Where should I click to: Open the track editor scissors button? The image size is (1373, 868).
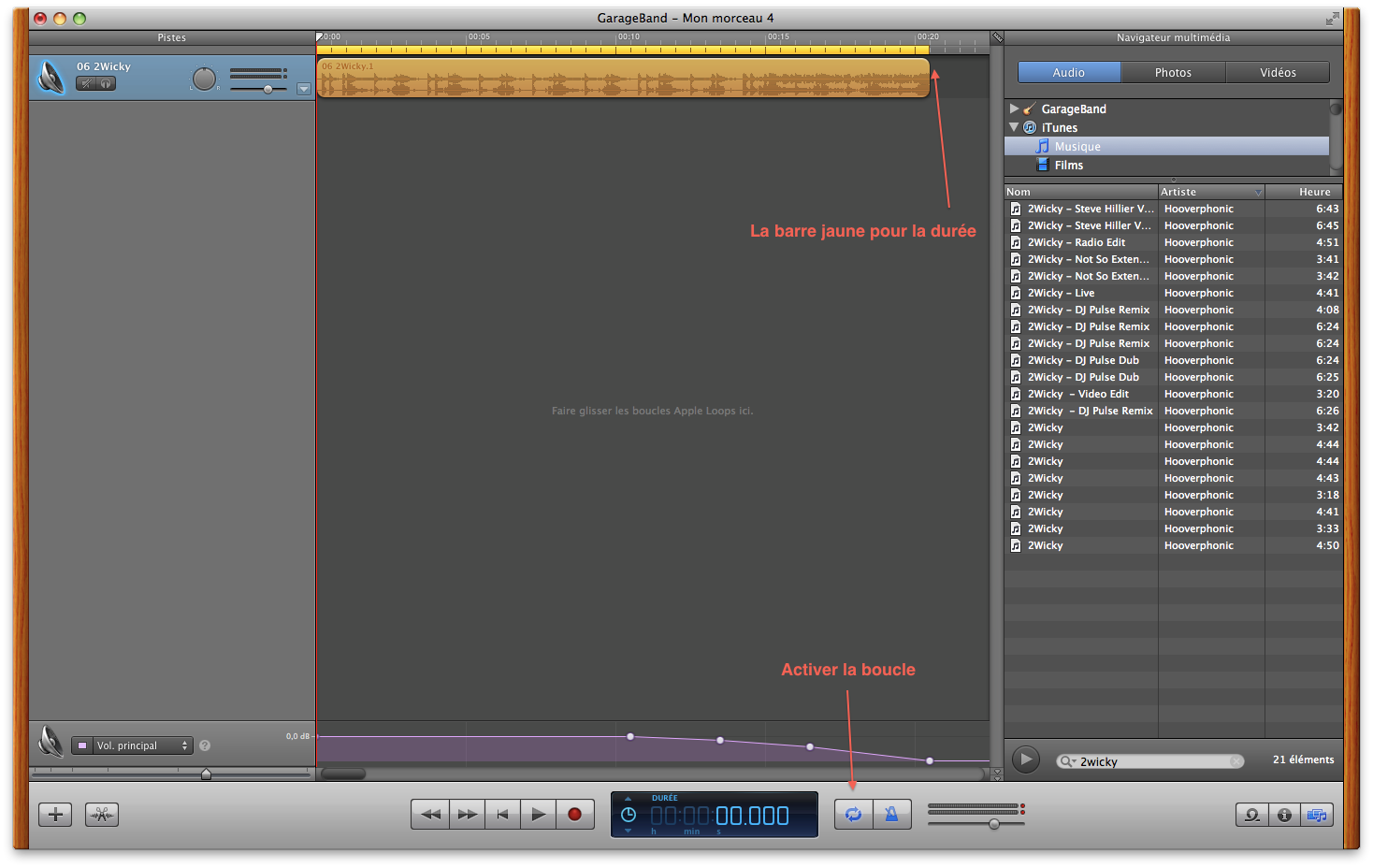coord(102,815)
